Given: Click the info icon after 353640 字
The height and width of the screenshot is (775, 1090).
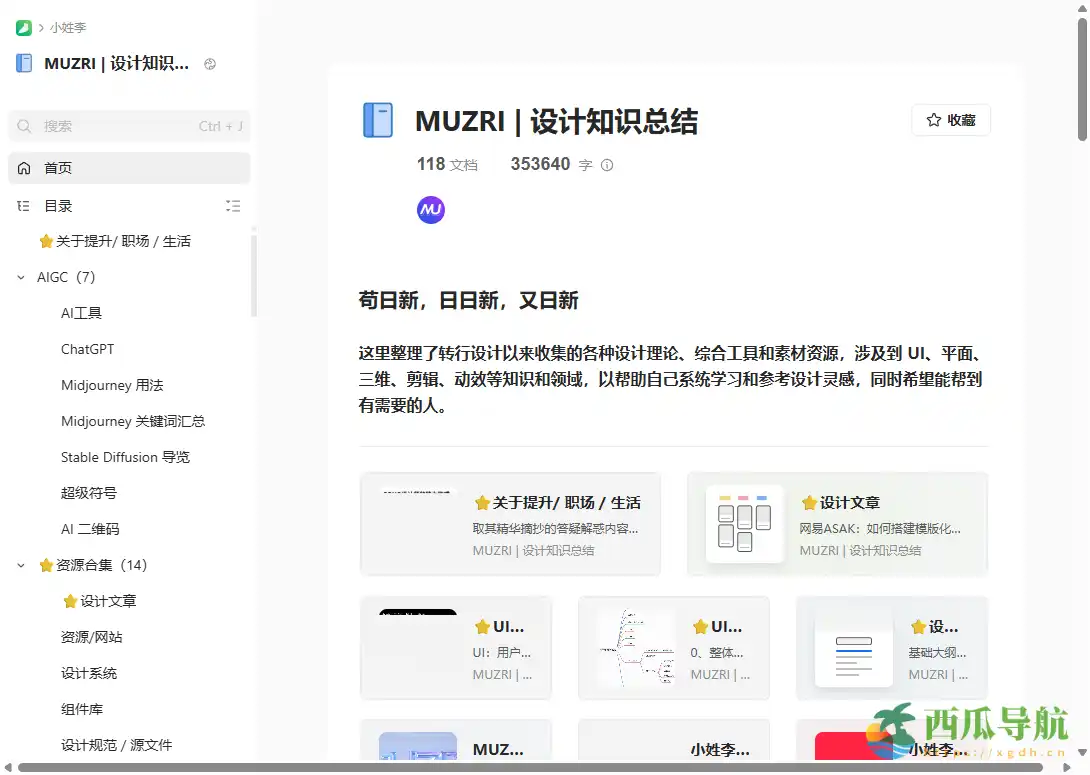Looking at the screenshot, I should (x=606, y=165).
